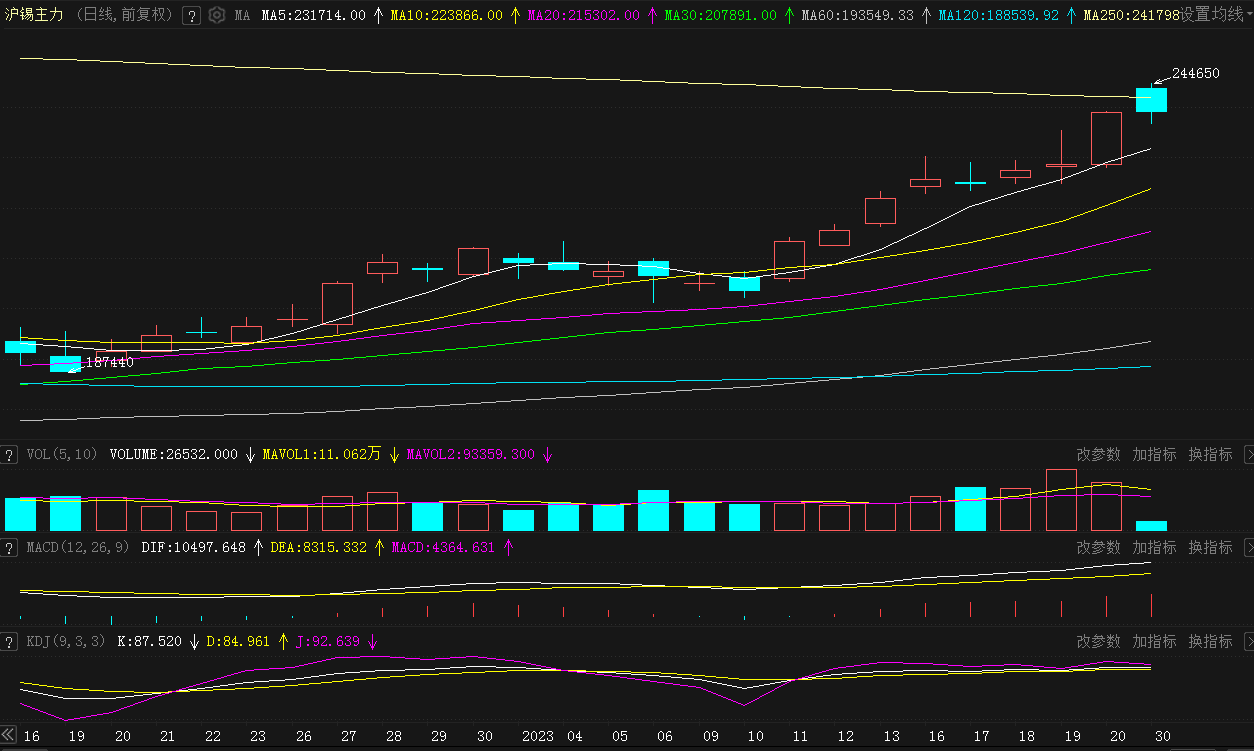Click the 2023 marker on date axis
Screen dimensions: 1254x751
pos(538,737)
